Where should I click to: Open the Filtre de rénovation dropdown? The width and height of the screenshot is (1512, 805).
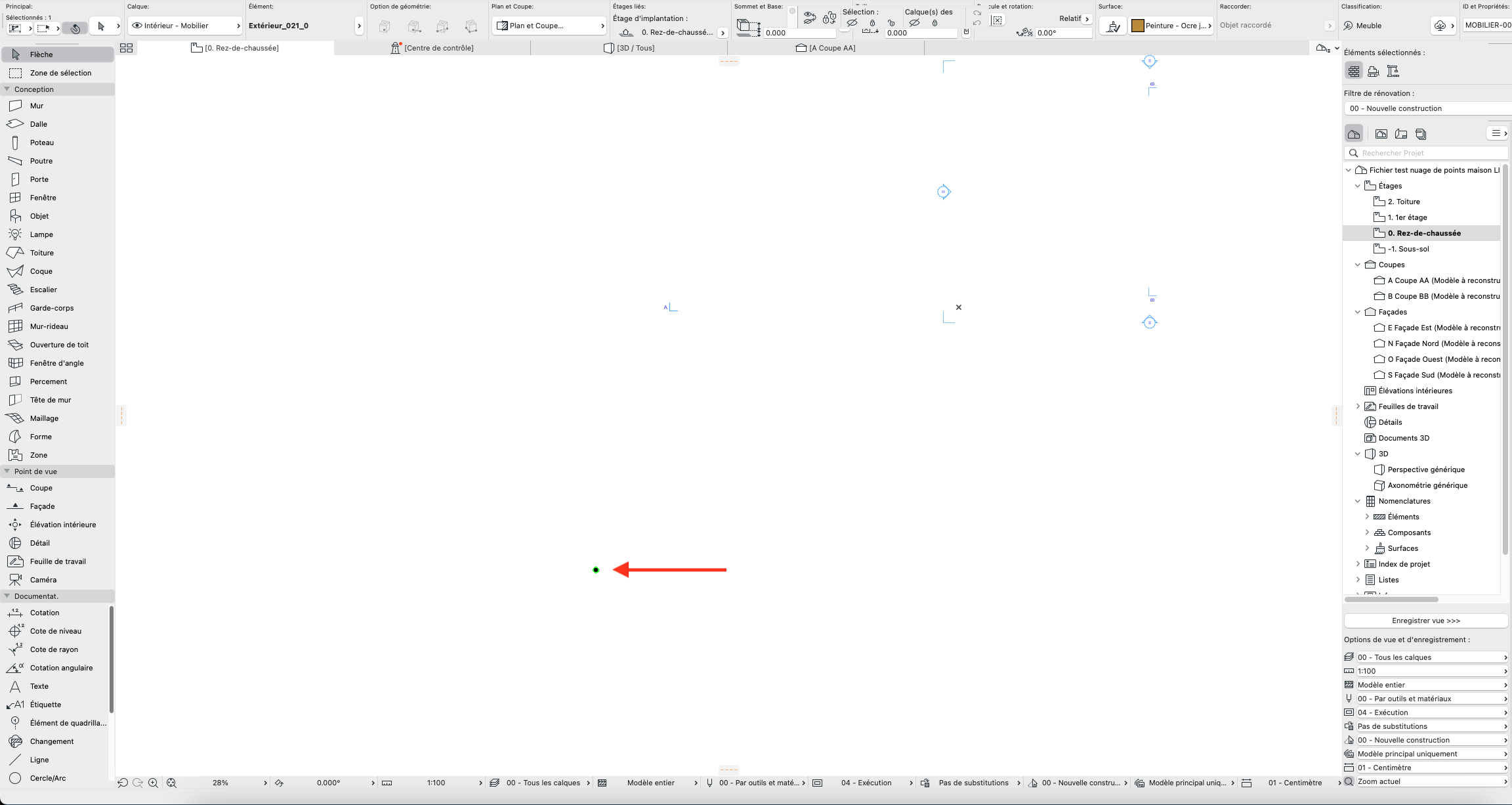pyautogui.click(x=1428, y=108)
